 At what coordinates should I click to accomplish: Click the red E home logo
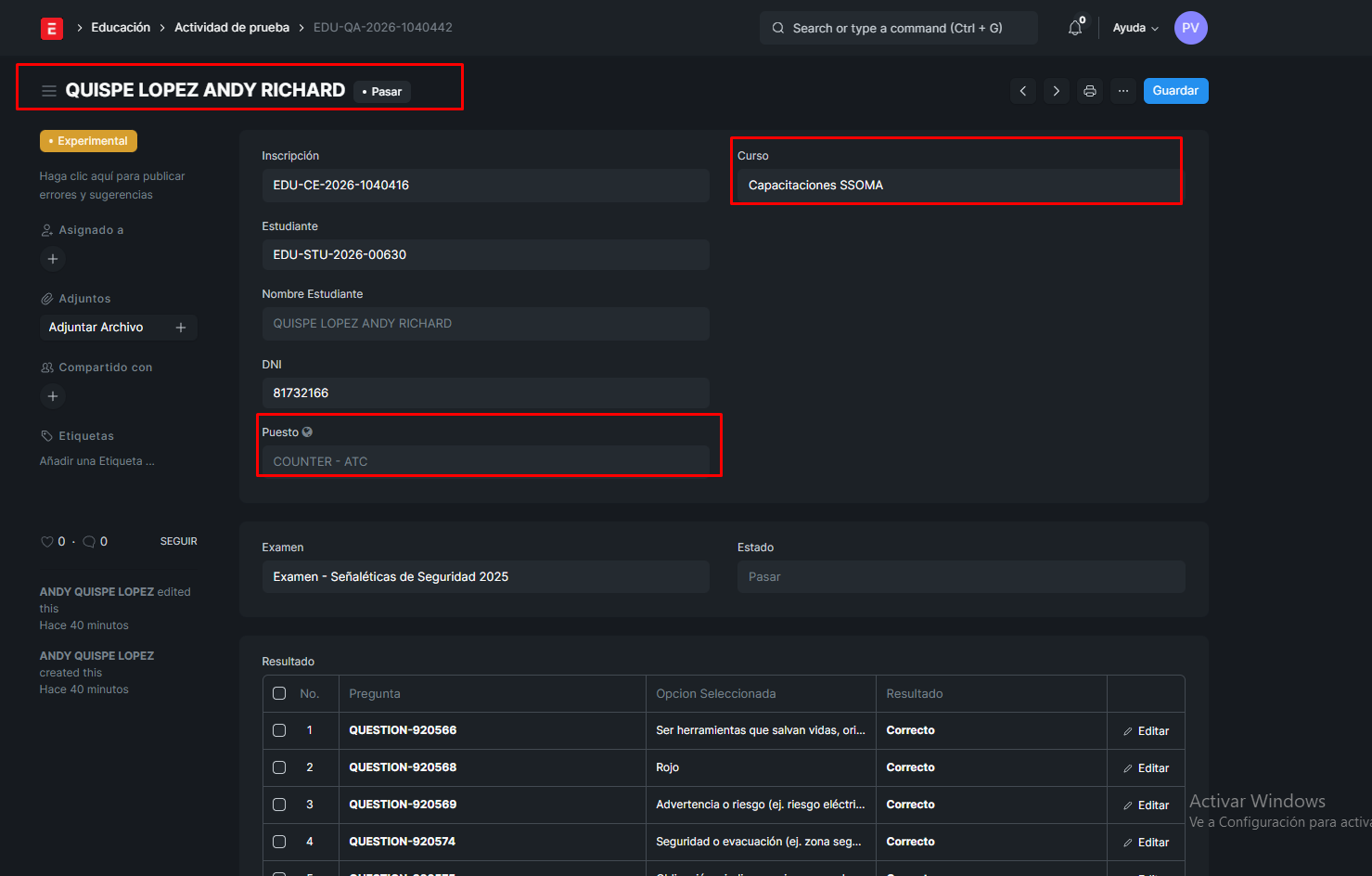pyautogui.click(x=52, y=29)
